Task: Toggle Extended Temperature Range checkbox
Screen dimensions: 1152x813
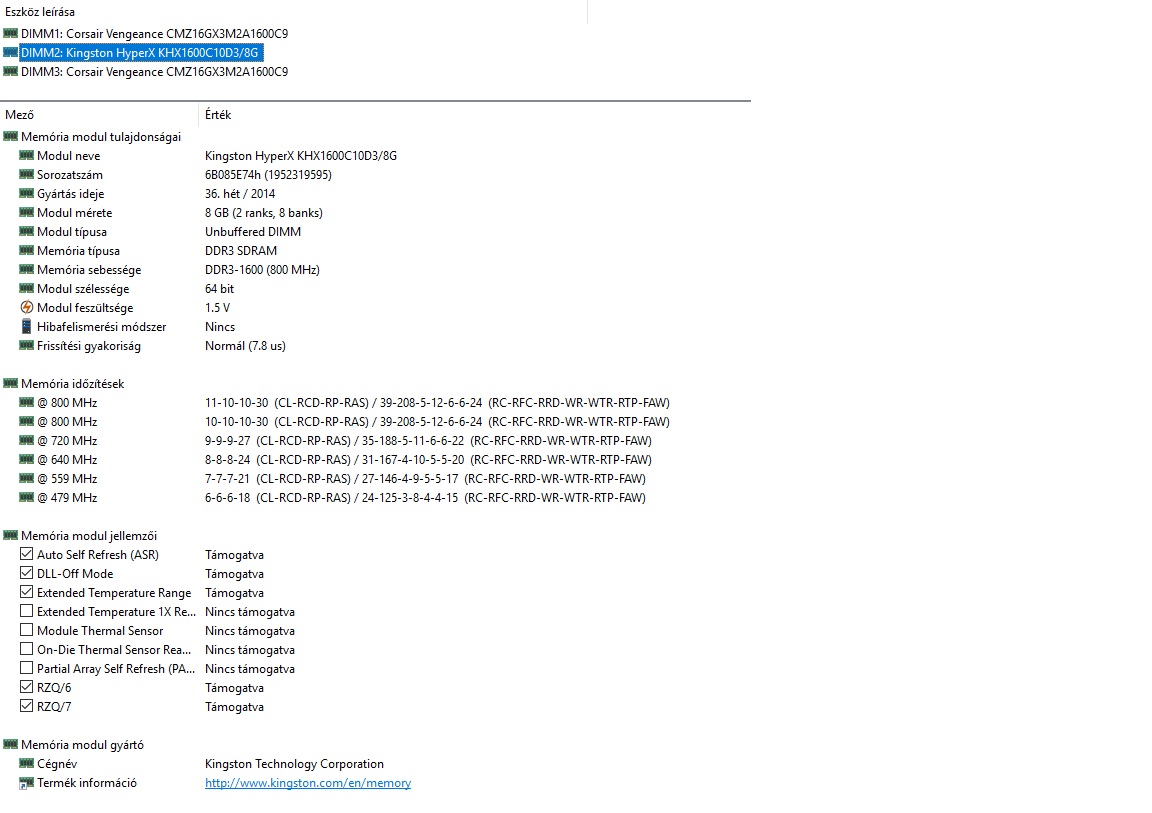Action: (x=26, y=592)
